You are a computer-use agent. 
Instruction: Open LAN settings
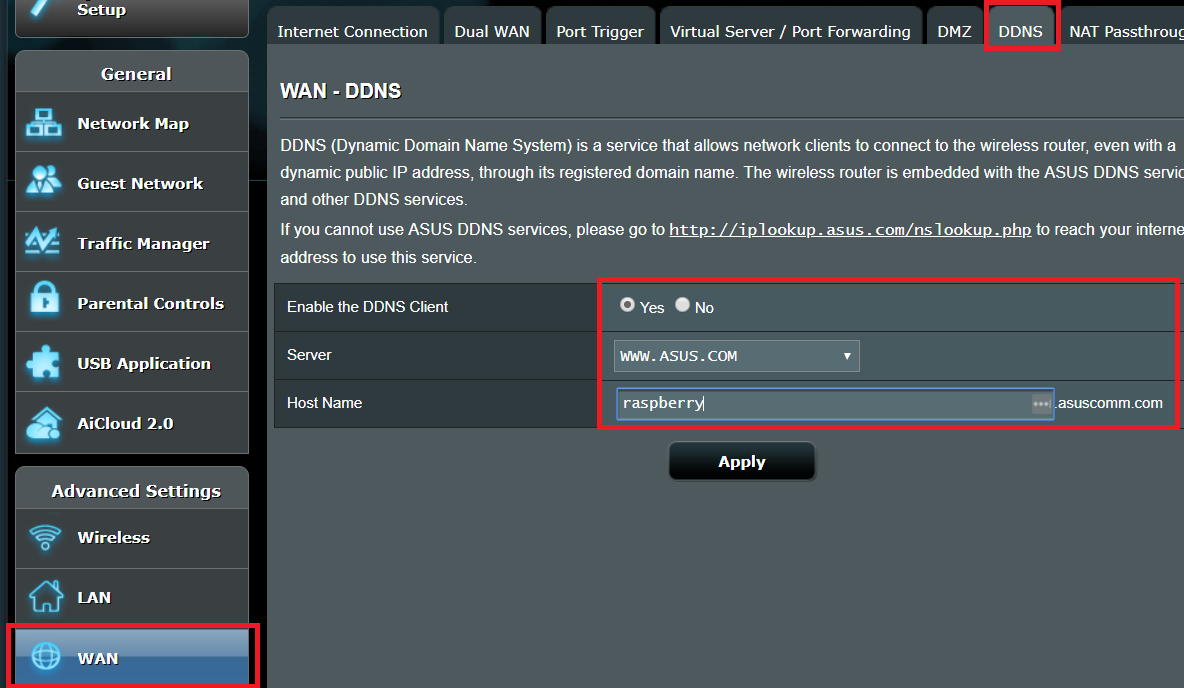(132, 597)
